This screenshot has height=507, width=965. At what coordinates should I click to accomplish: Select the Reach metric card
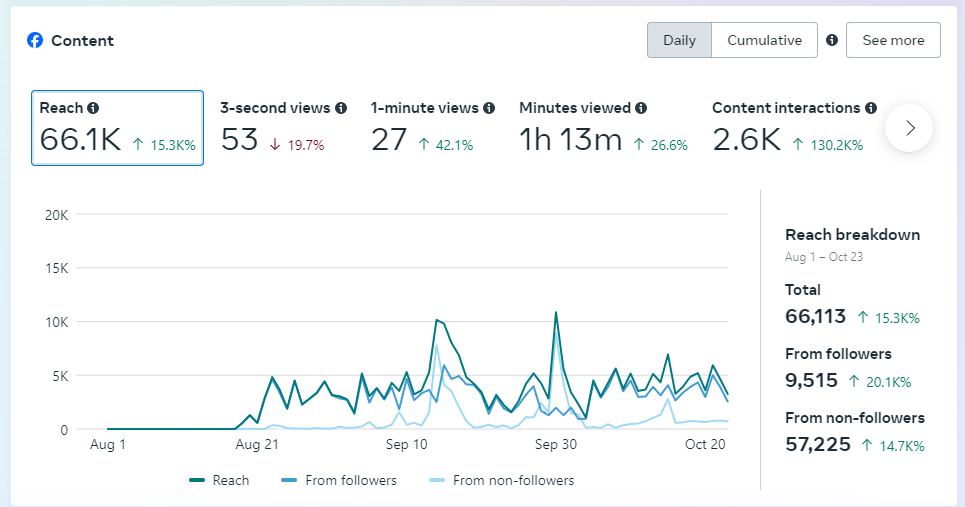coord(117,128)
